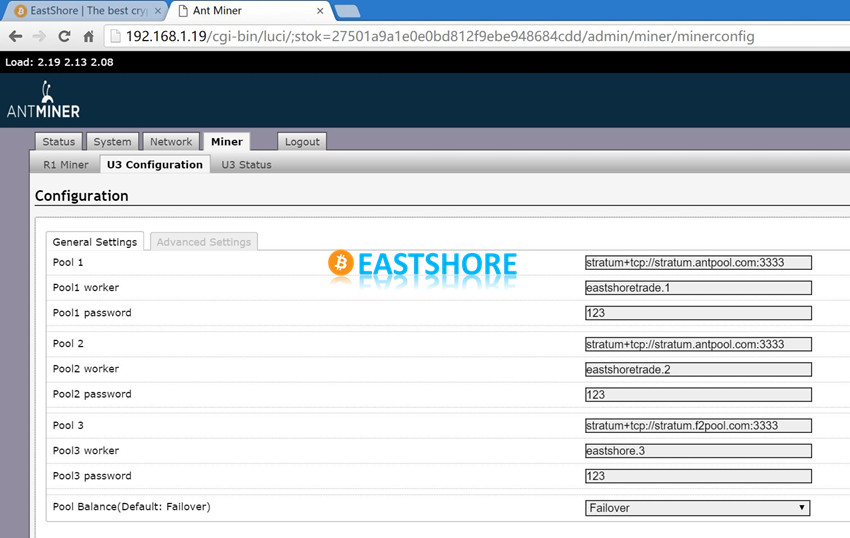
Task: Edit the Pool1 worker field
Action: tap(698, 287)
